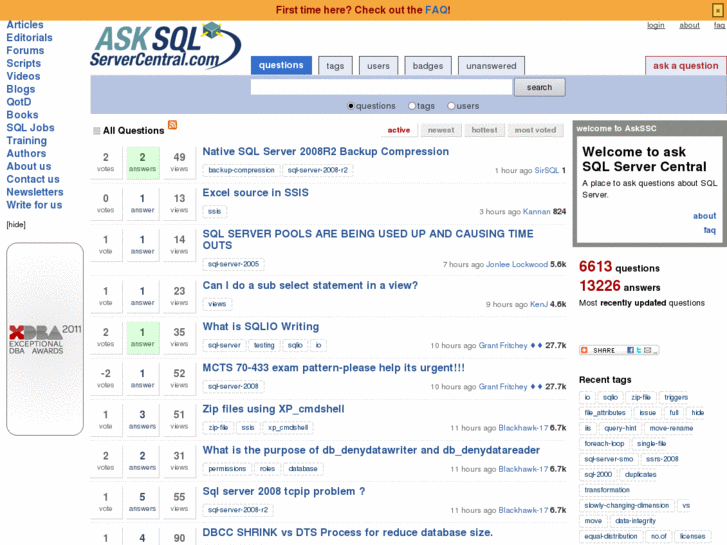Select the users search radio button

click(451, 106)
